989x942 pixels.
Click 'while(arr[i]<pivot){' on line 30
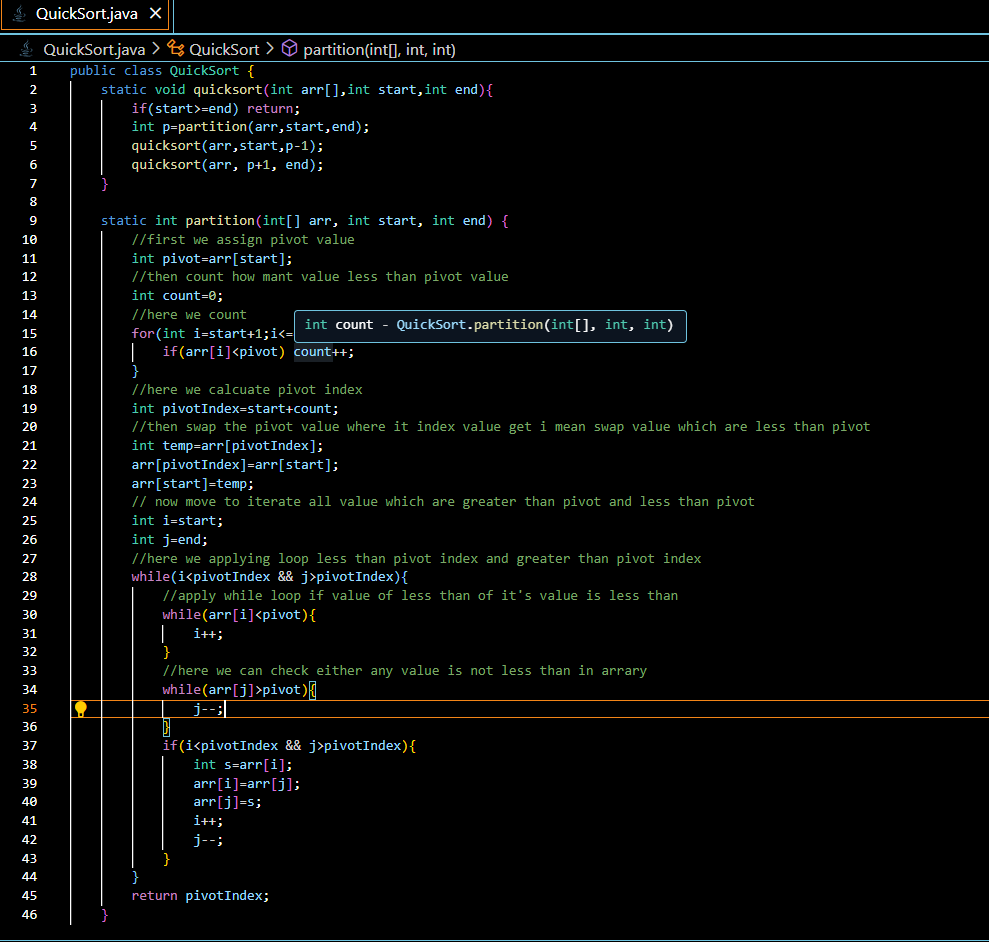click(239, 615)
